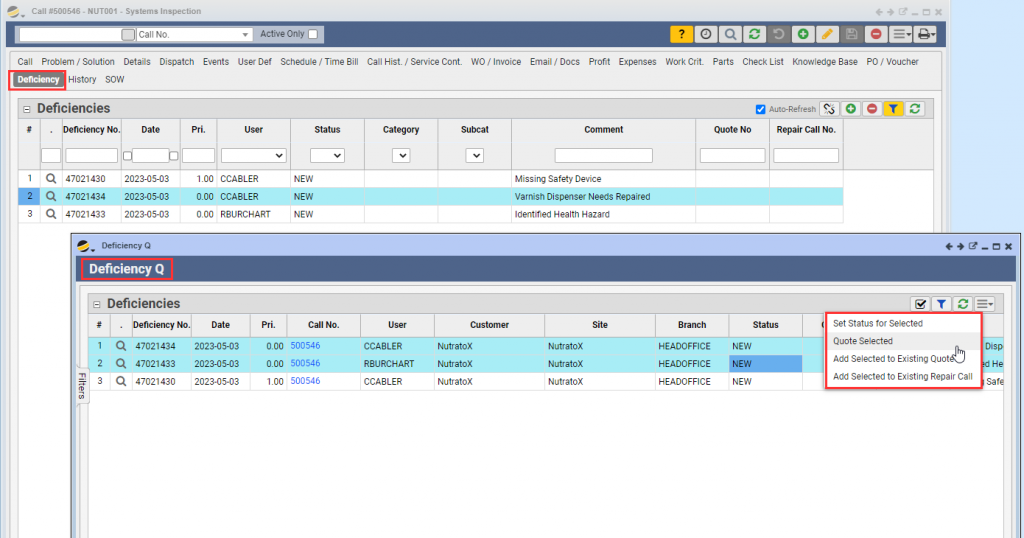Tick the checkbox left of Date filter

[127, 156]
